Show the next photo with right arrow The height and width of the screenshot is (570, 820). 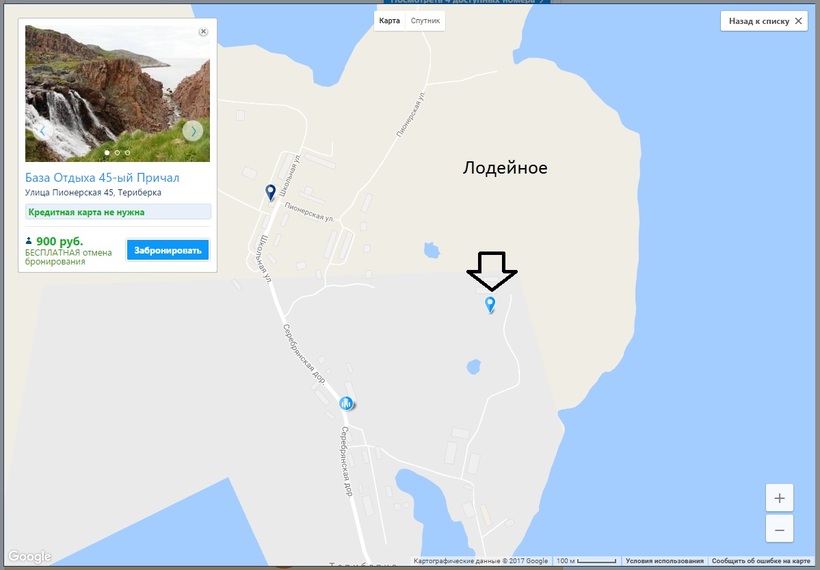[x=193, y=131]
